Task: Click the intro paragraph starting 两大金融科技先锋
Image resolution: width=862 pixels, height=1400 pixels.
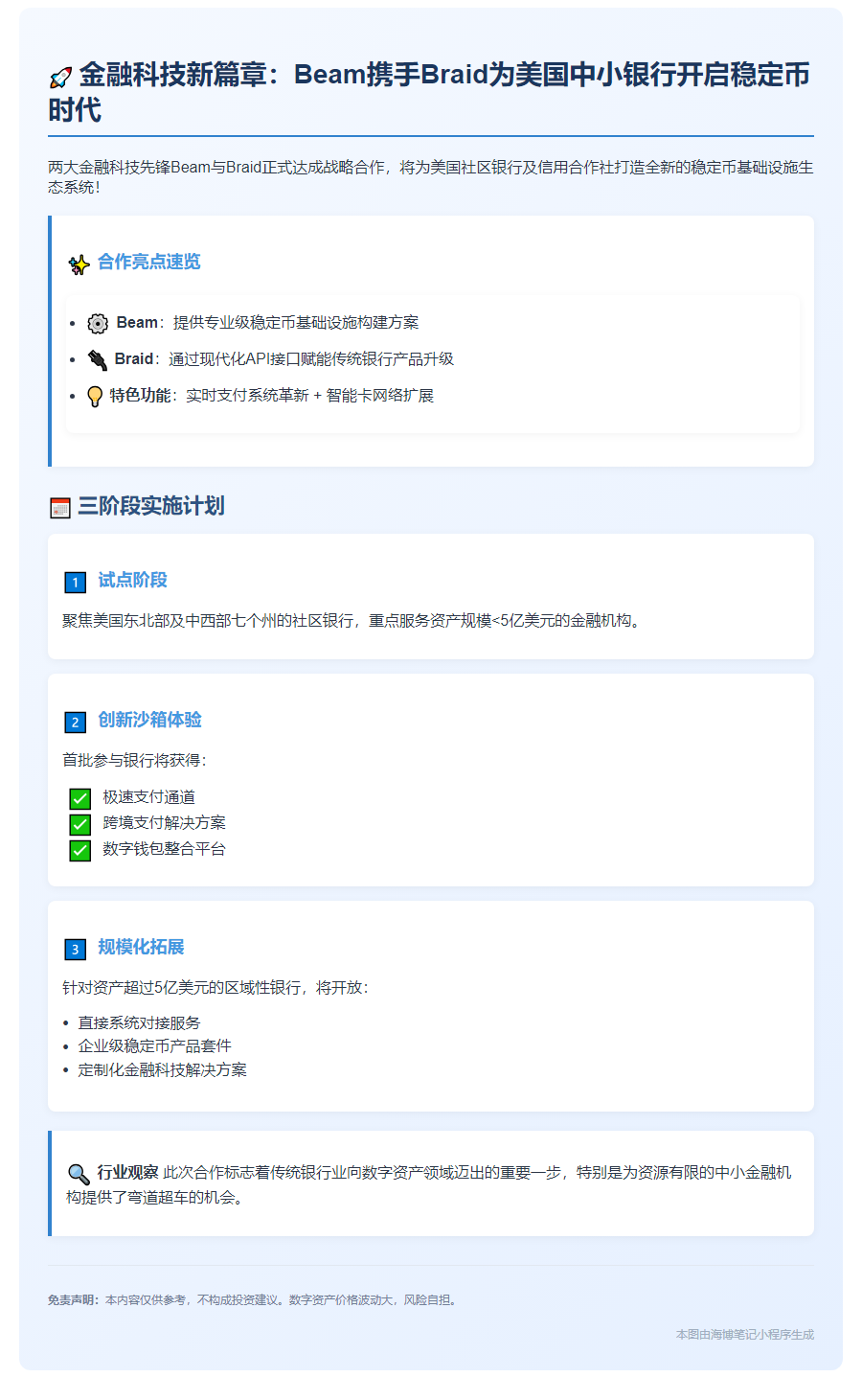Action: tap(431, 177)
